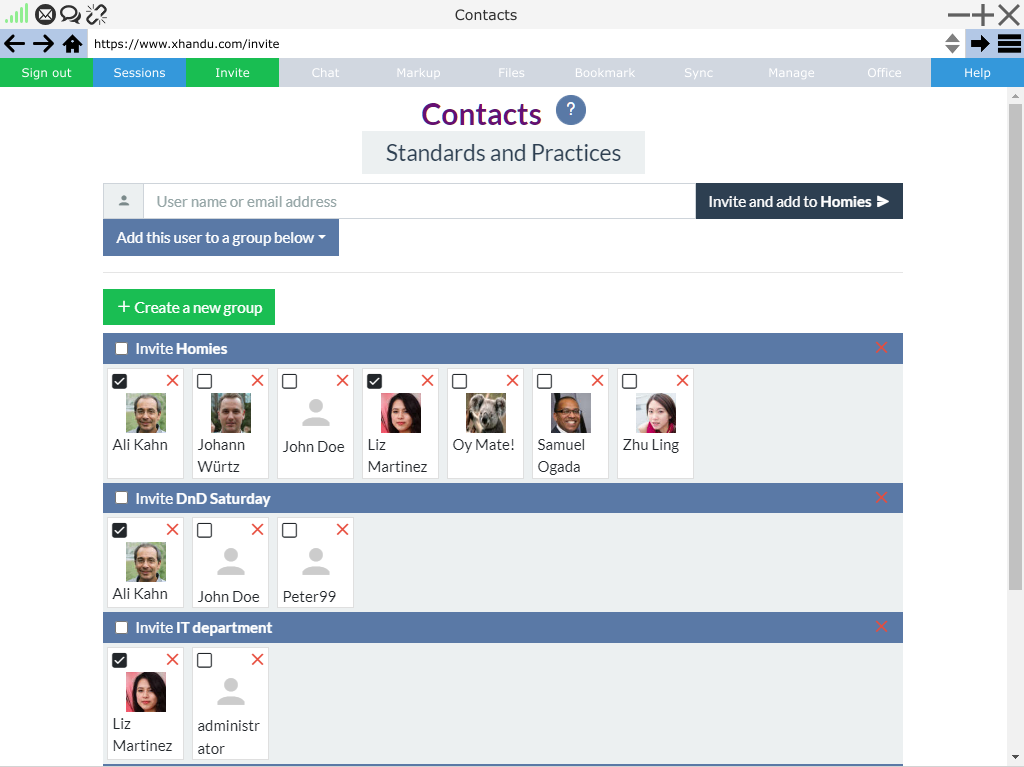Switch to the Help tab
Viewport: 1024px width, 767px height.
(x=977, y=73)
